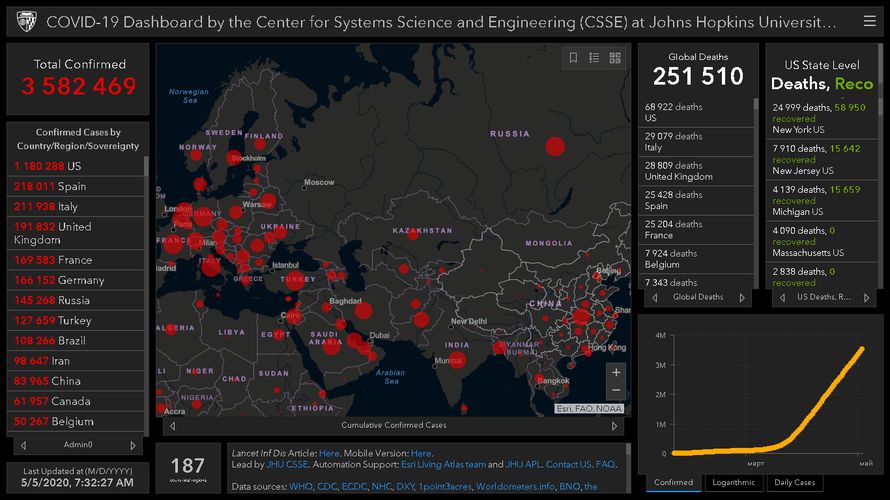Zoom out of the map with minus button

click(616, 391)
